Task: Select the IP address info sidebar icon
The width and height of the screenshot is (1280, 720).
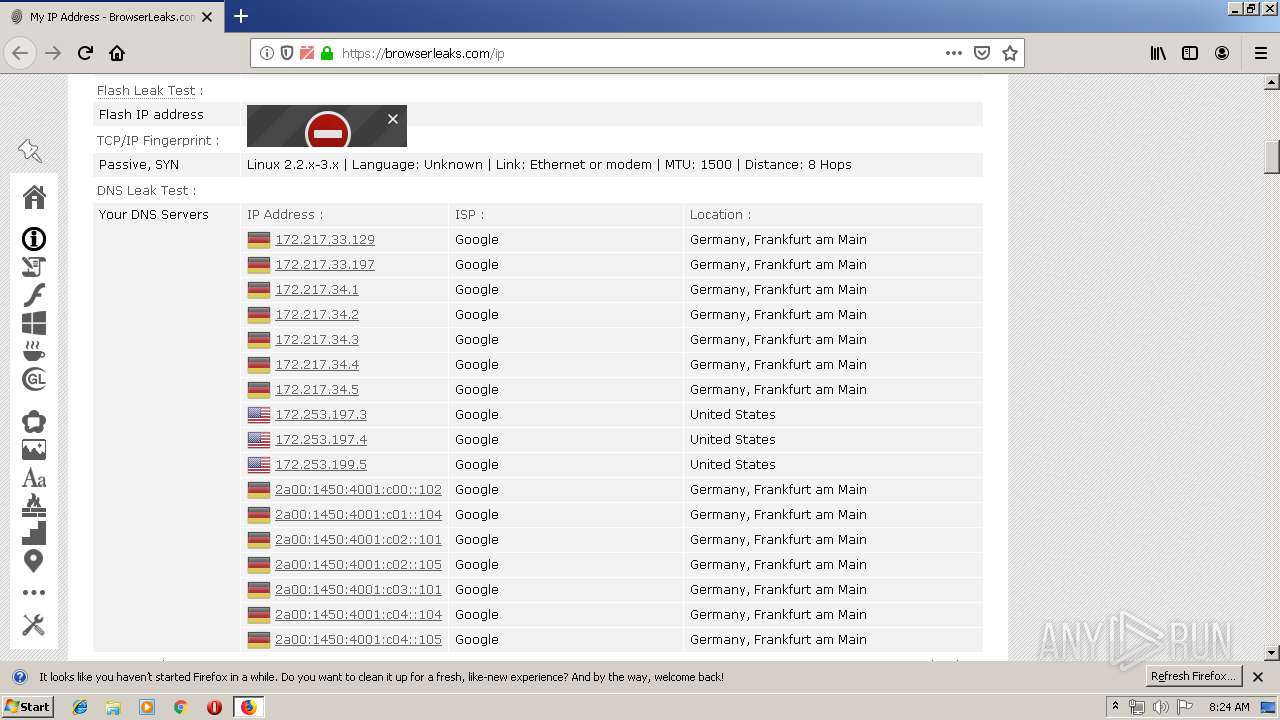Action: click(34, 239)
